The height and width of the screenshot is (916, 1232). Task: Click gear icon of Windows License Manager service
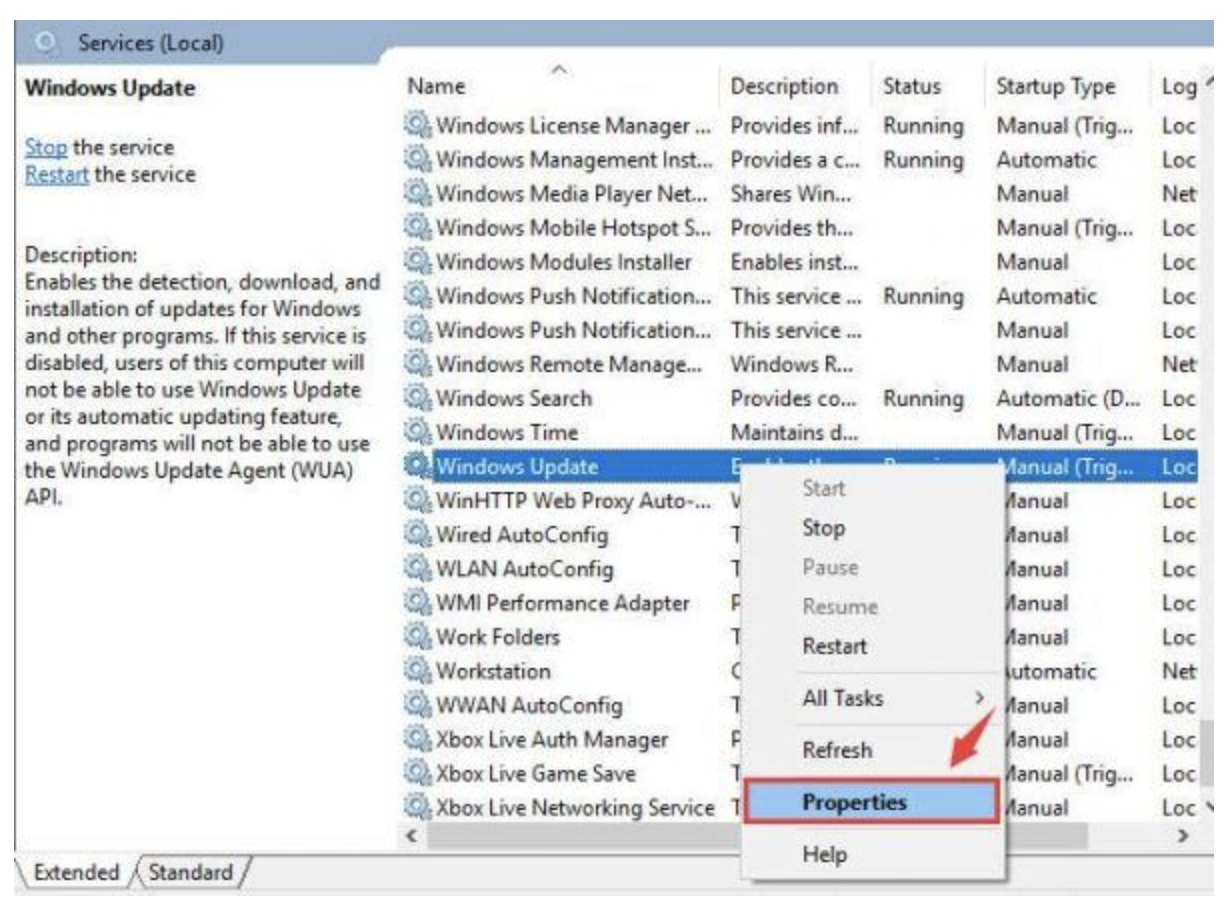(416, 126)
